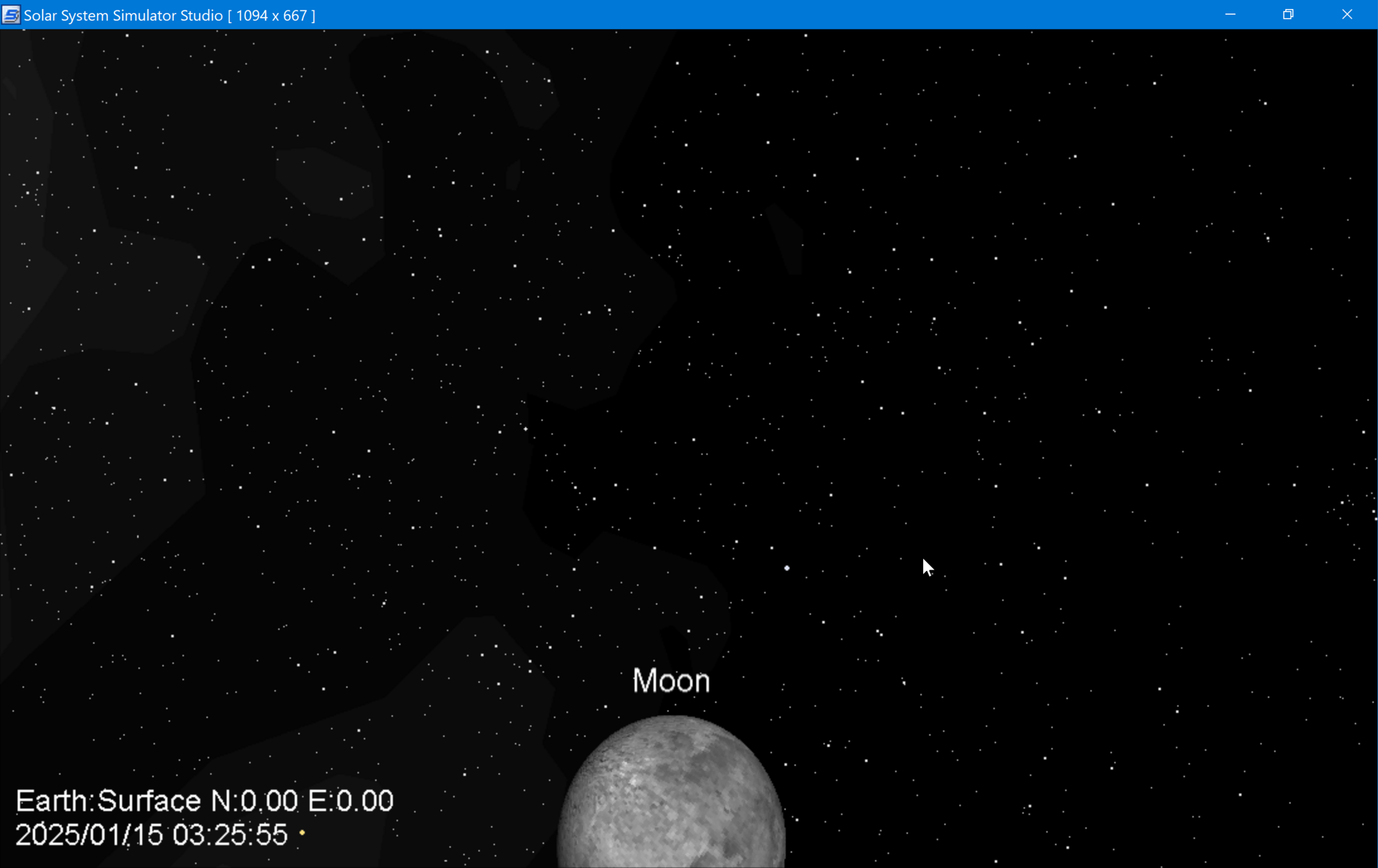
Task: Restore down the simulator window
Action: 1288,15
